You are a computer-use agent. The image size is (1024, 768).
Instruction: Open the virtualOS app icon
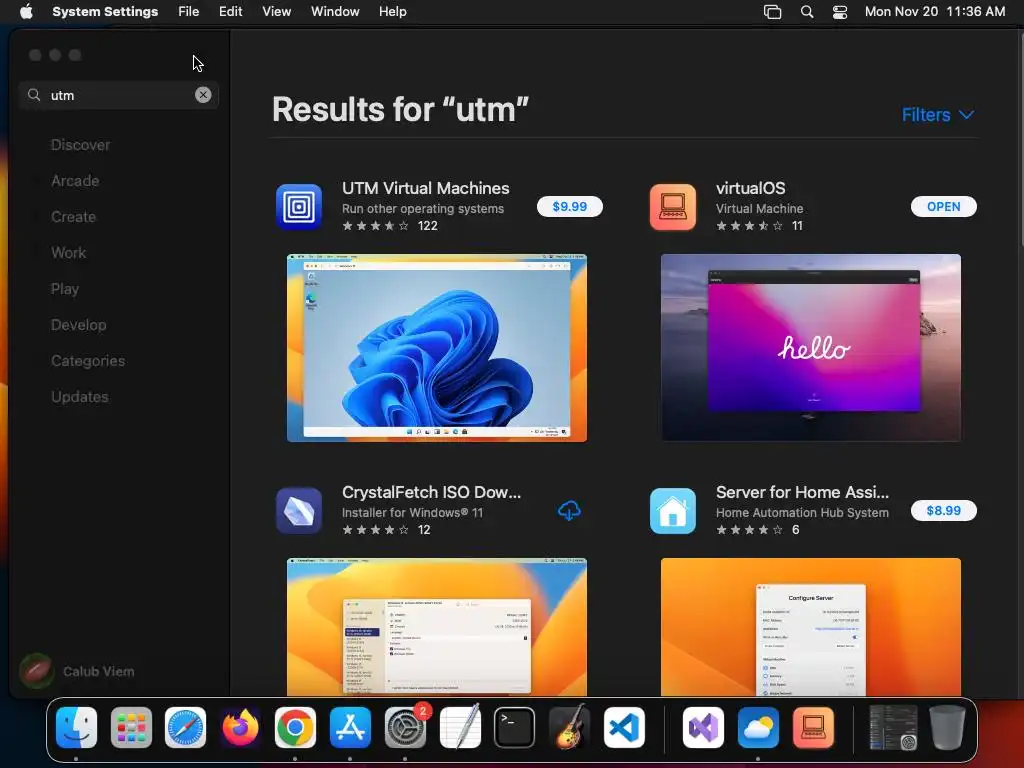tap(673, 207)
